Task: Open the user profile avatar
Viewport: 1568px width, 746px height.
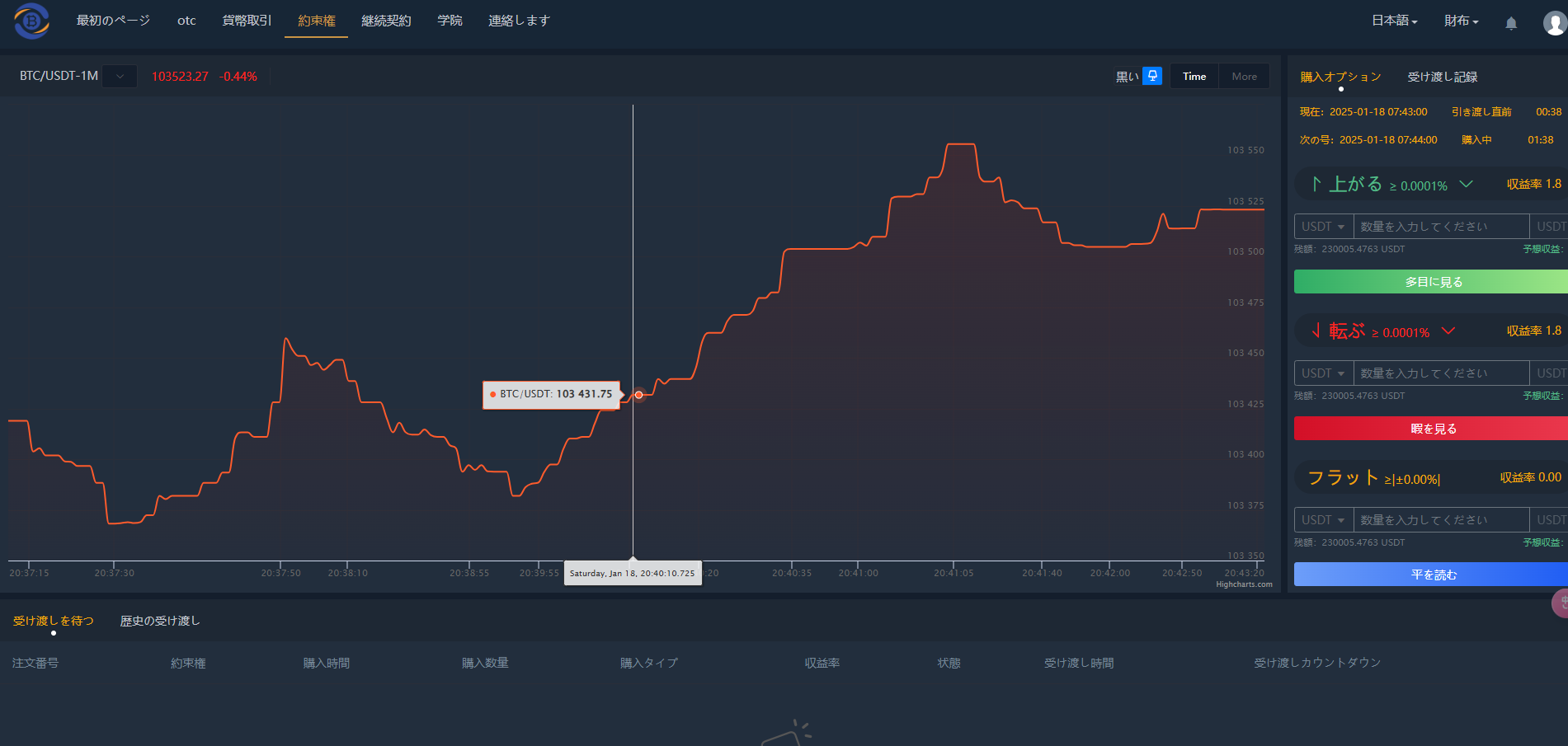Action: 1554,23
